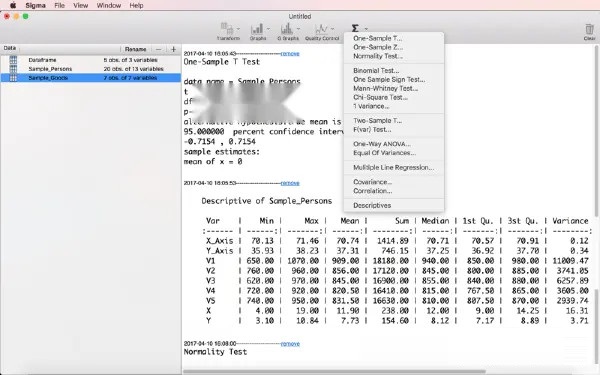Click the X_Axis row label
Image resolution: width=600 pixels, height=375 pixels.
click(219, 241)
